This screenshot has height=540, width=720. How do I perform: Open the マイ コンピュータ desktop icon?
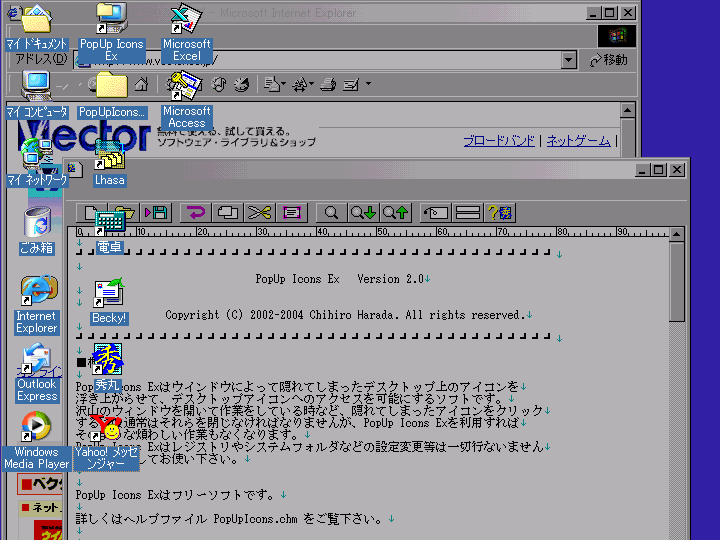(37, 95)
